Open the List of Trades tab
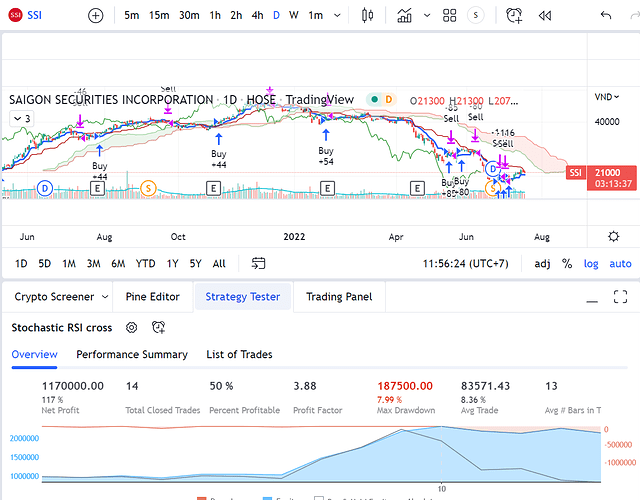Screen dimensions: 640x500 (239, 354)
